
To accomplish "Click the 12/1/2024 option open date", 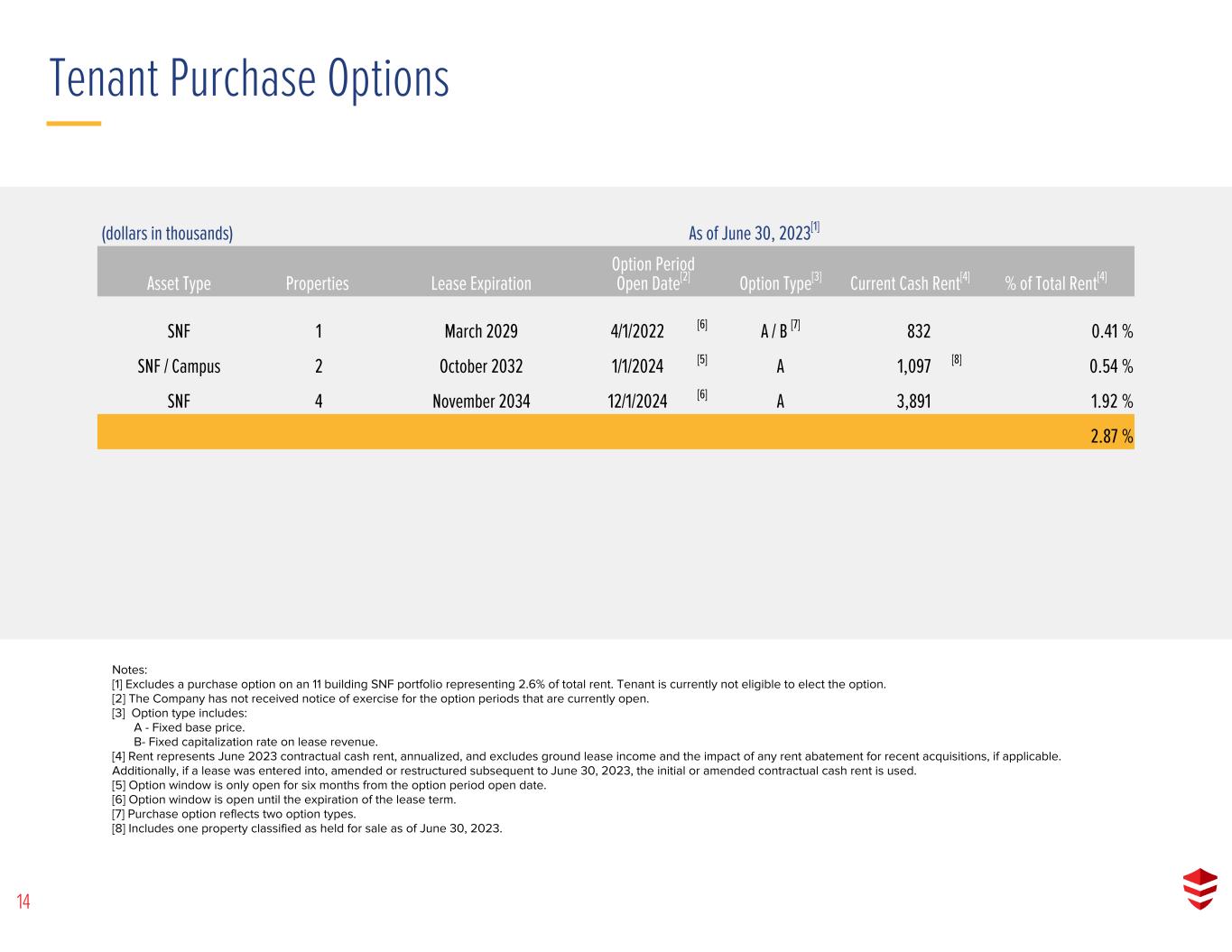I will 637,402.
